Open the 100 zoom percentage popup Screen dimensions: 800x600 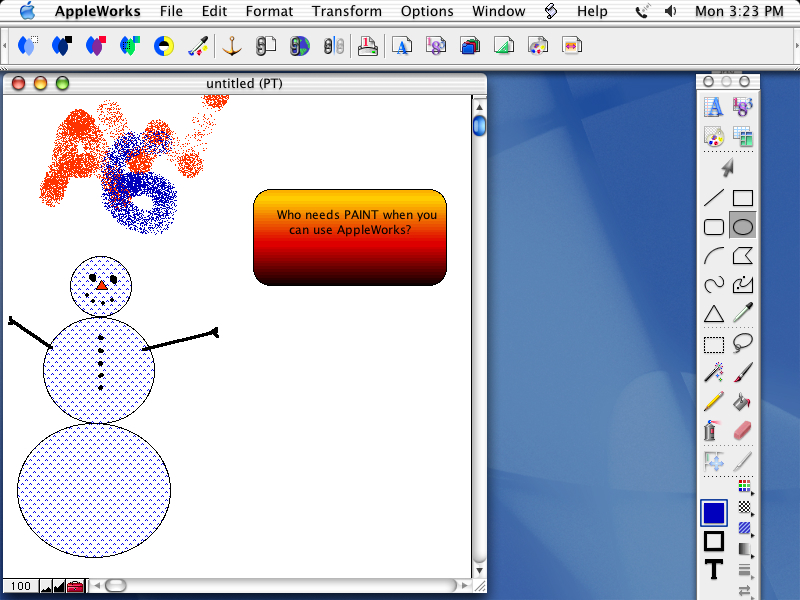click(20, 586)
